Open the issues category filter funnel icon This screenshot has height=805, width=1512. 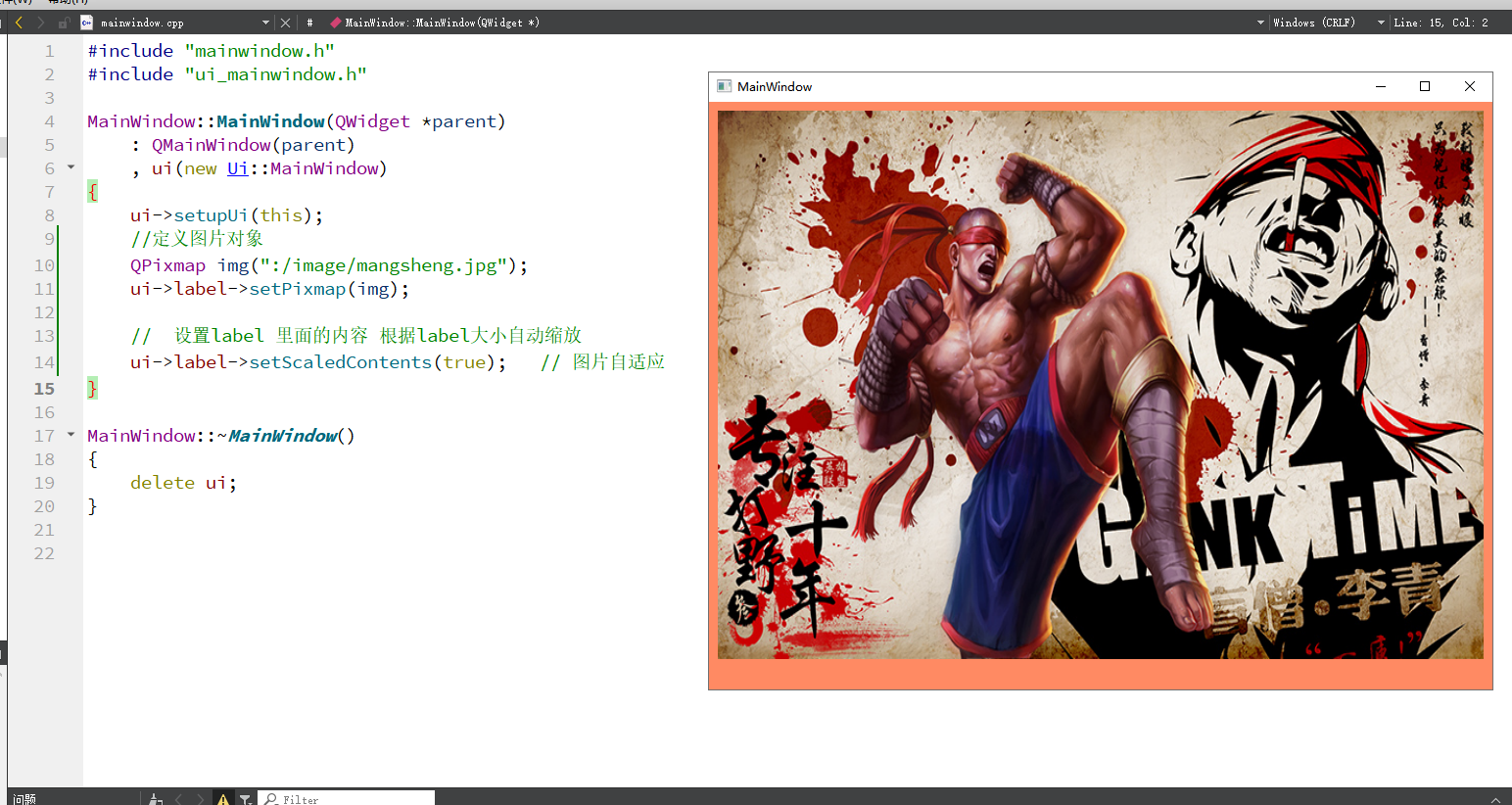point(245,799)
